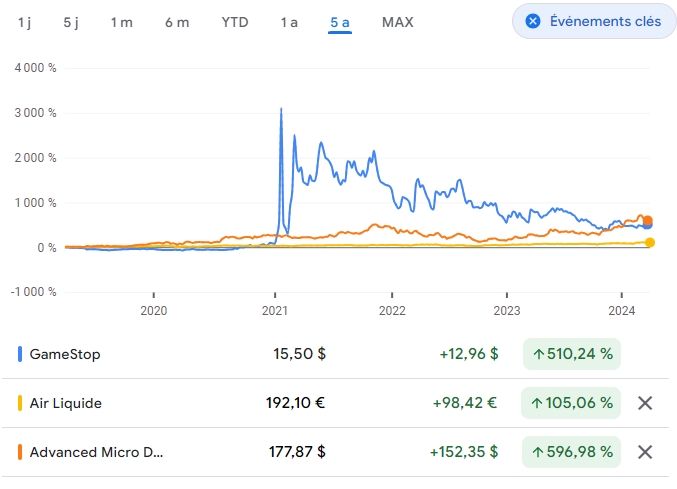Open the Advanced Micro D... stock row
The width and height of the screenshot is (677, 489).
coord(96,452)
